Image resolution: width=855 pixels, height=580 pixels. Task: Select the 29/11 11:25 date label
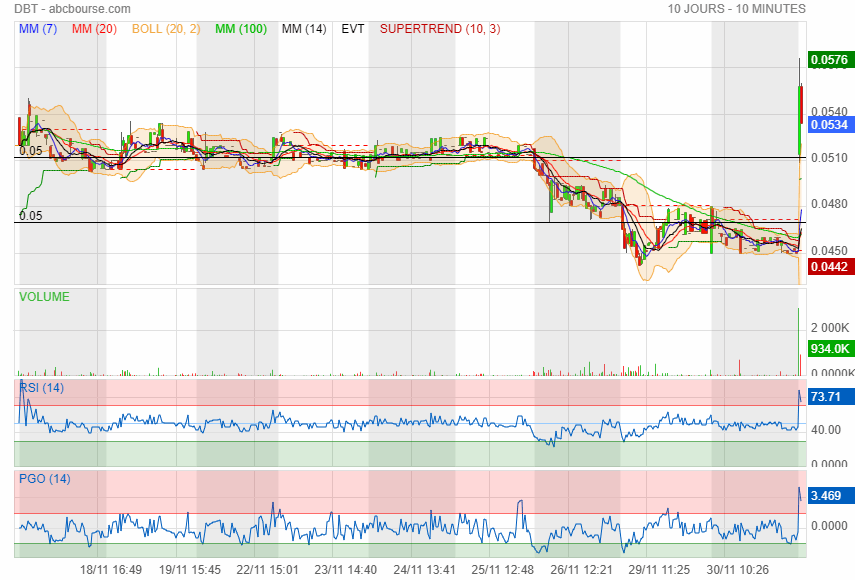[659, 570]
